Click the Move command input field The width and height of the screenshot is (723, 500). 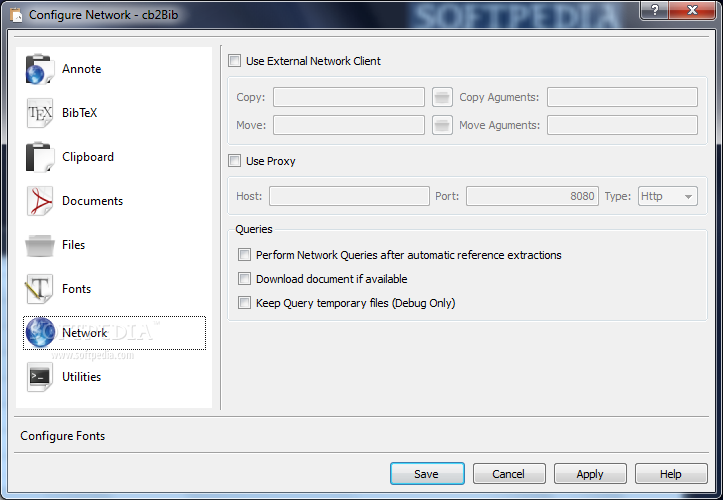(349, 125)
